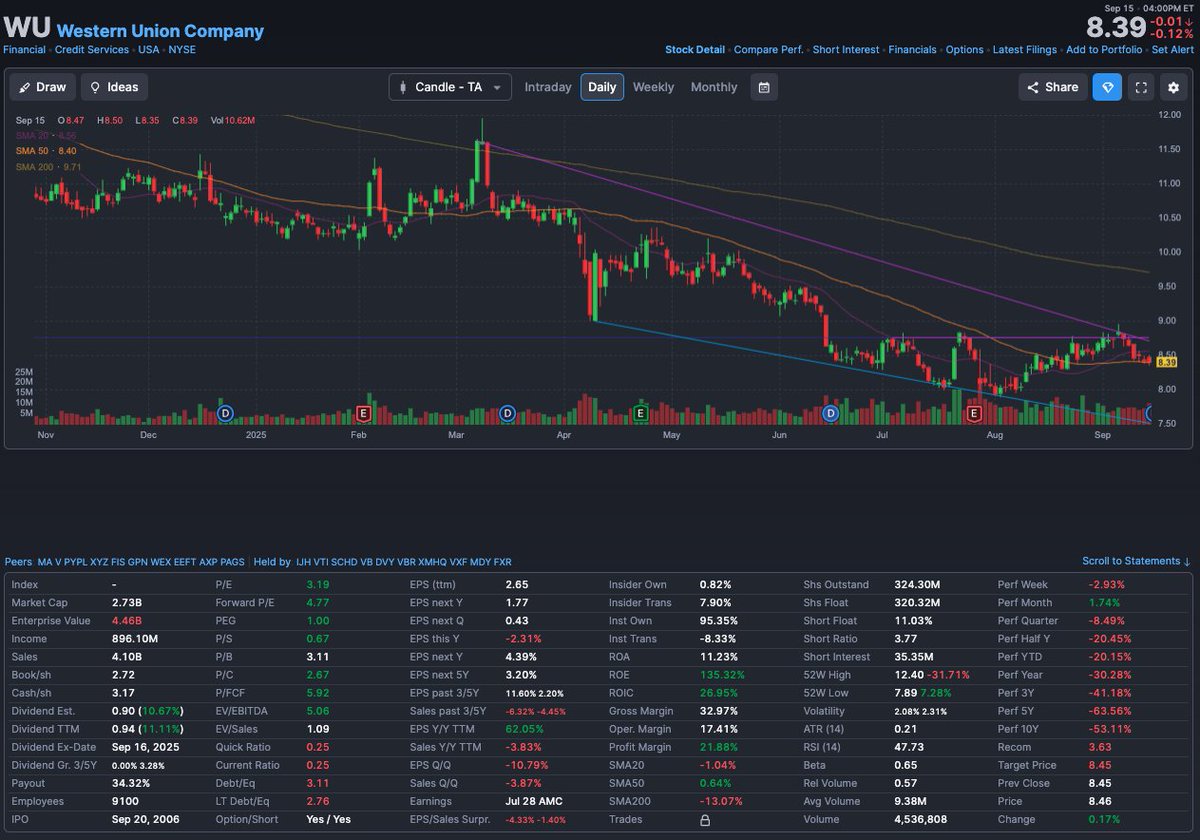The height and width of the screenshot is (840, 1200).
Task: Open fund ticker SCHD
Action: click(345, 562)
